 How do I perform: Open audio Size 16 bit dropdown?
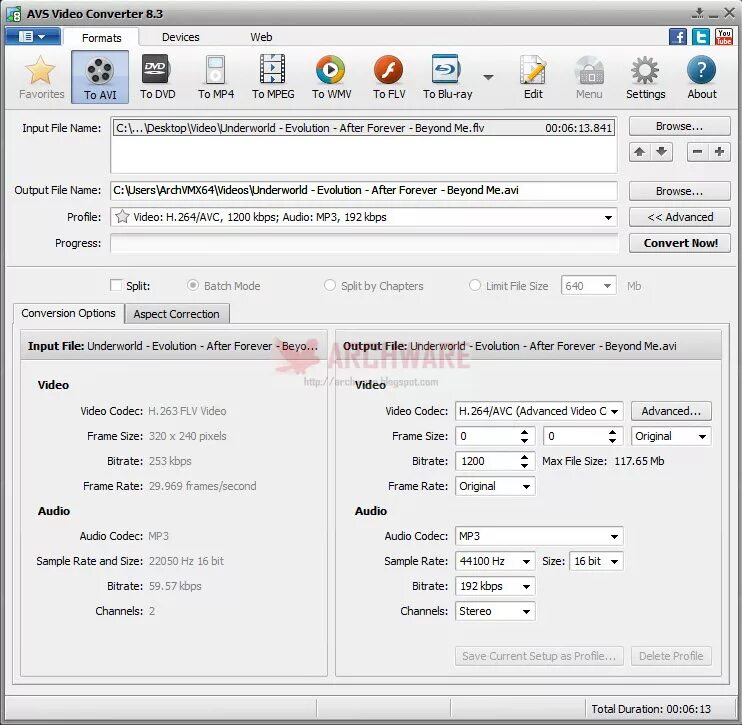[x=596, y=561]
